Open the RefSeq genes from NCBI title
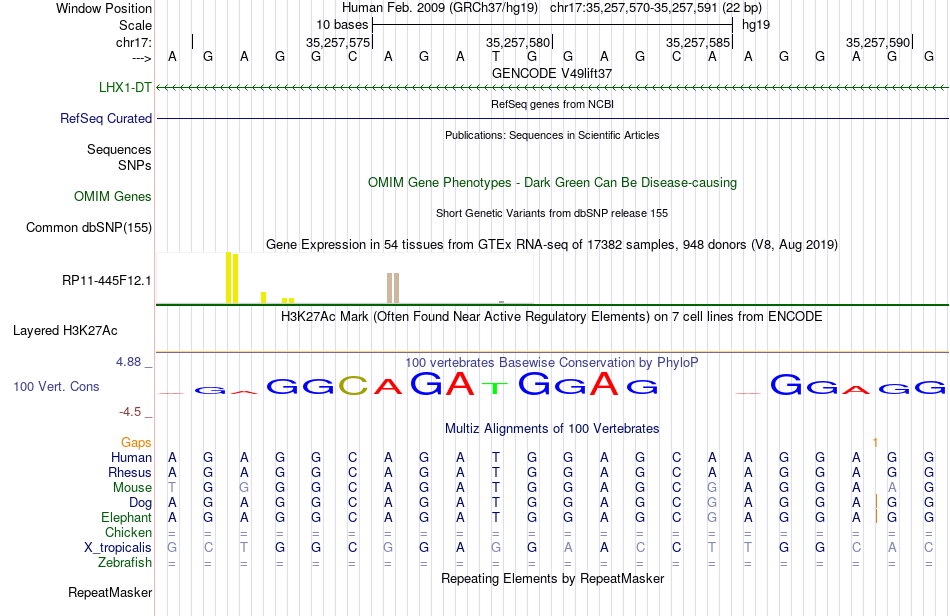 tap(552, 104)
